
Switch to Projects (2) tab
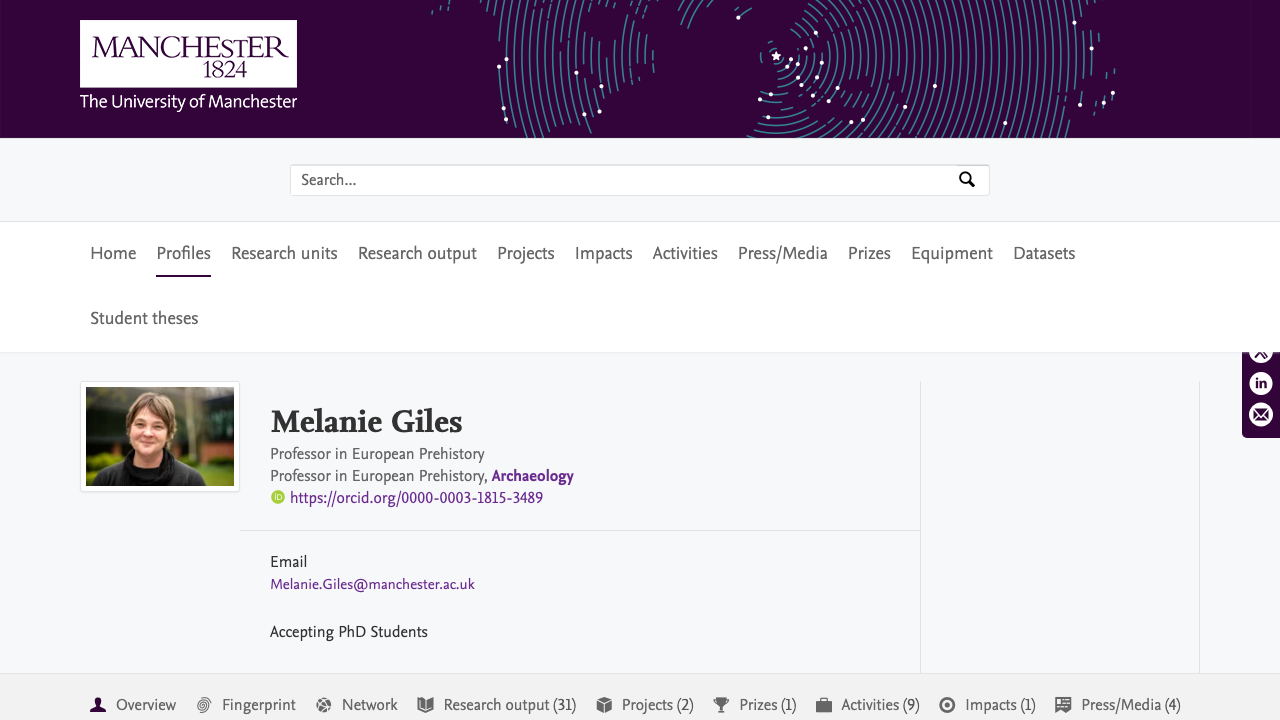pyautogui.click(x=657, y=705)
